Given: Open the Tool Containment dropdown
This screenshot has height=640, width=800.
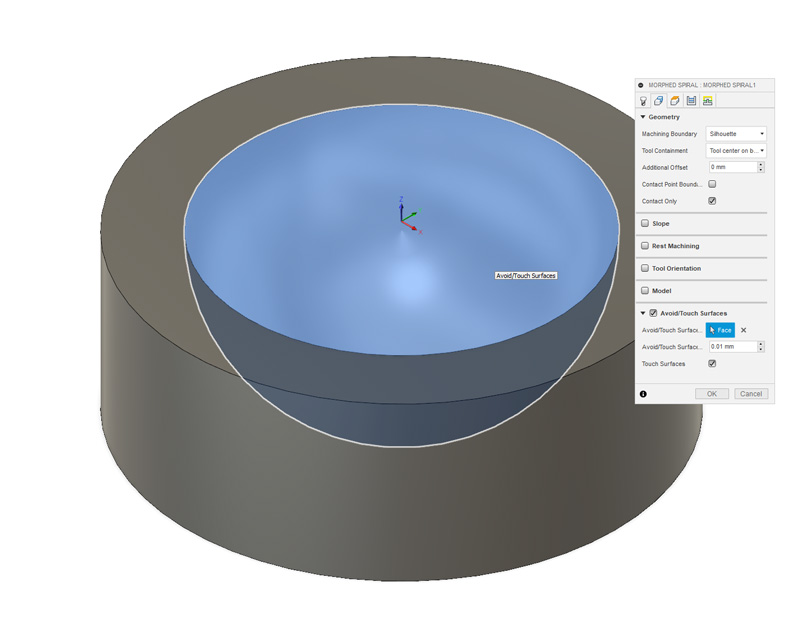Looking at the screenshot, I should [x=736, y=151].
